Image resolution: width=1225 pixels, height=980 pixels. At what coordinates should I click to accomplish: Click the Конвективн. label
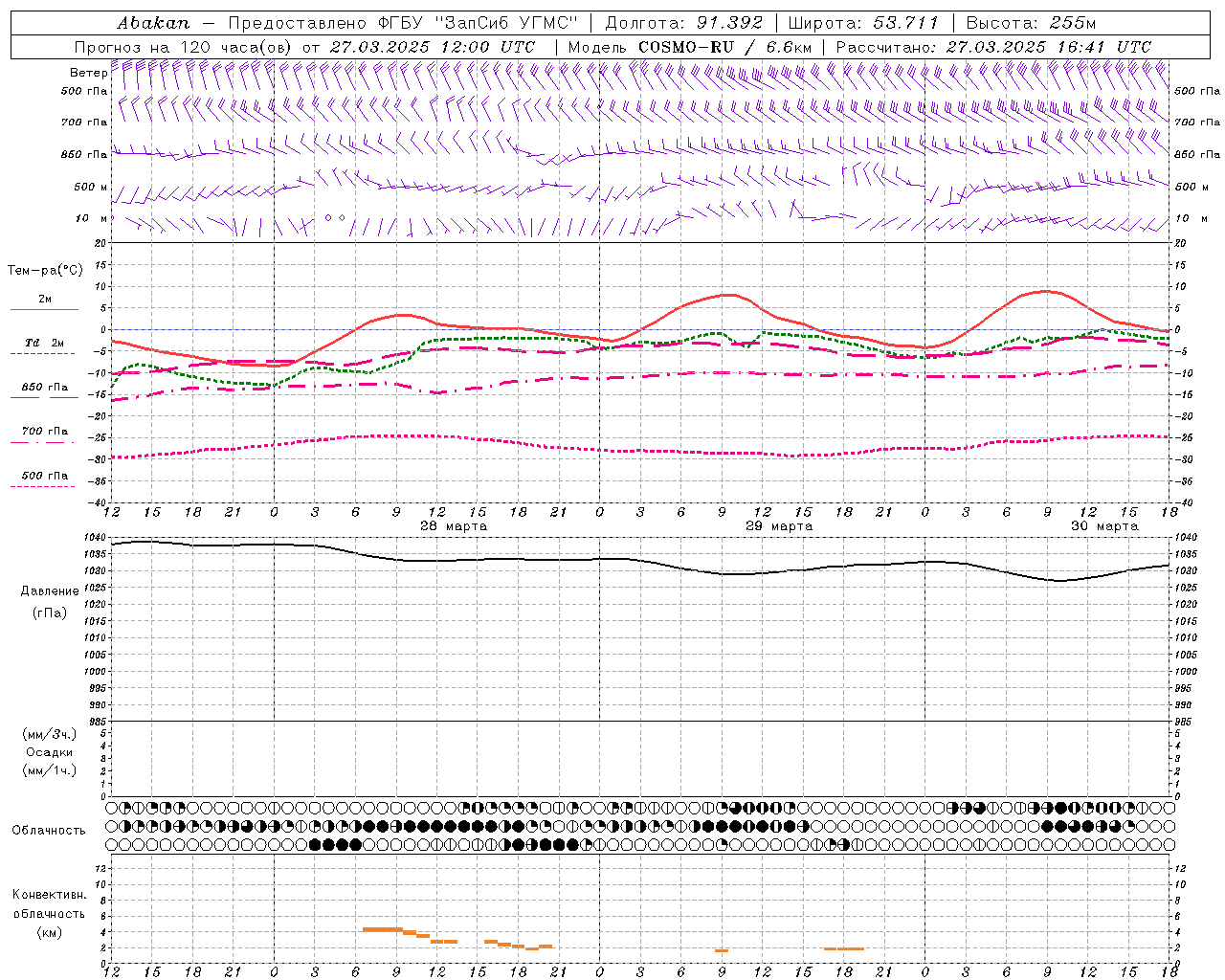click(x=49, y=895)
